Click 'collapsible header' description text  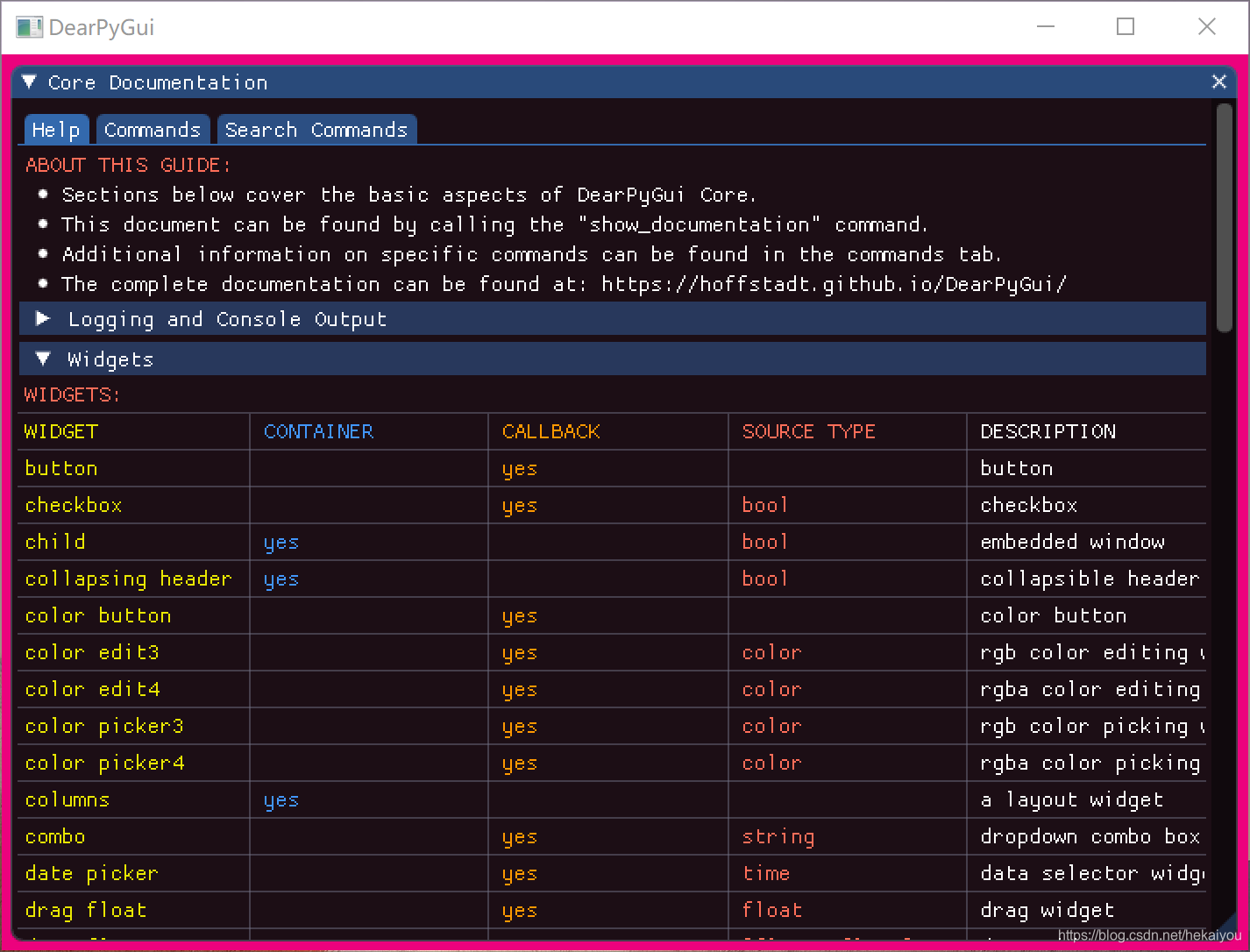(x=1090, y=579)
